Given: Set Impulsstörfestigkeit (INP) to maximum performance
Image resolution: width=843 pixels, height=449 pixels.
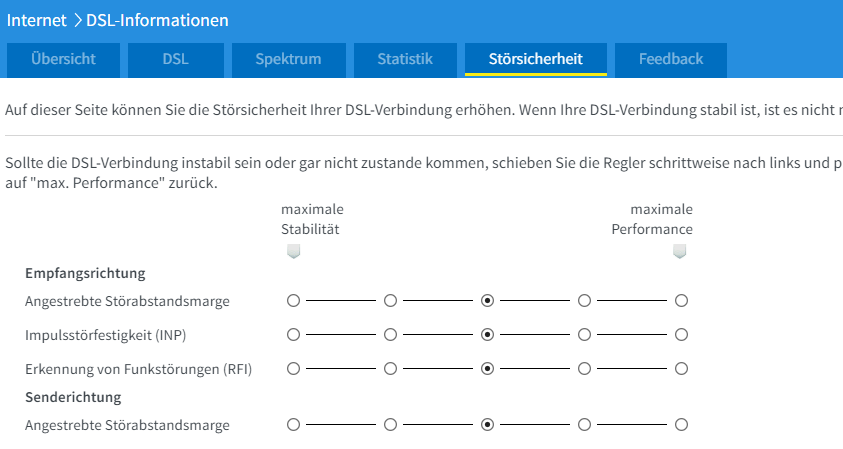Looking at the screenshot, I should pyautogui.click(x=682, y=335).
